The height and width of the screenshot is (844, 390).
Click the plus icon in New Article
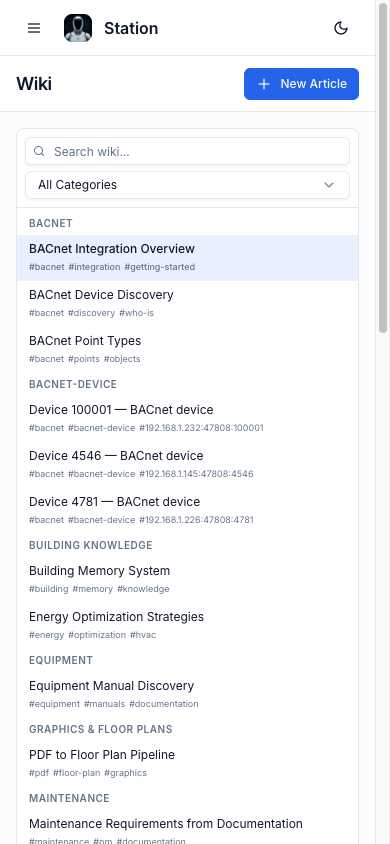coord(264,84)
